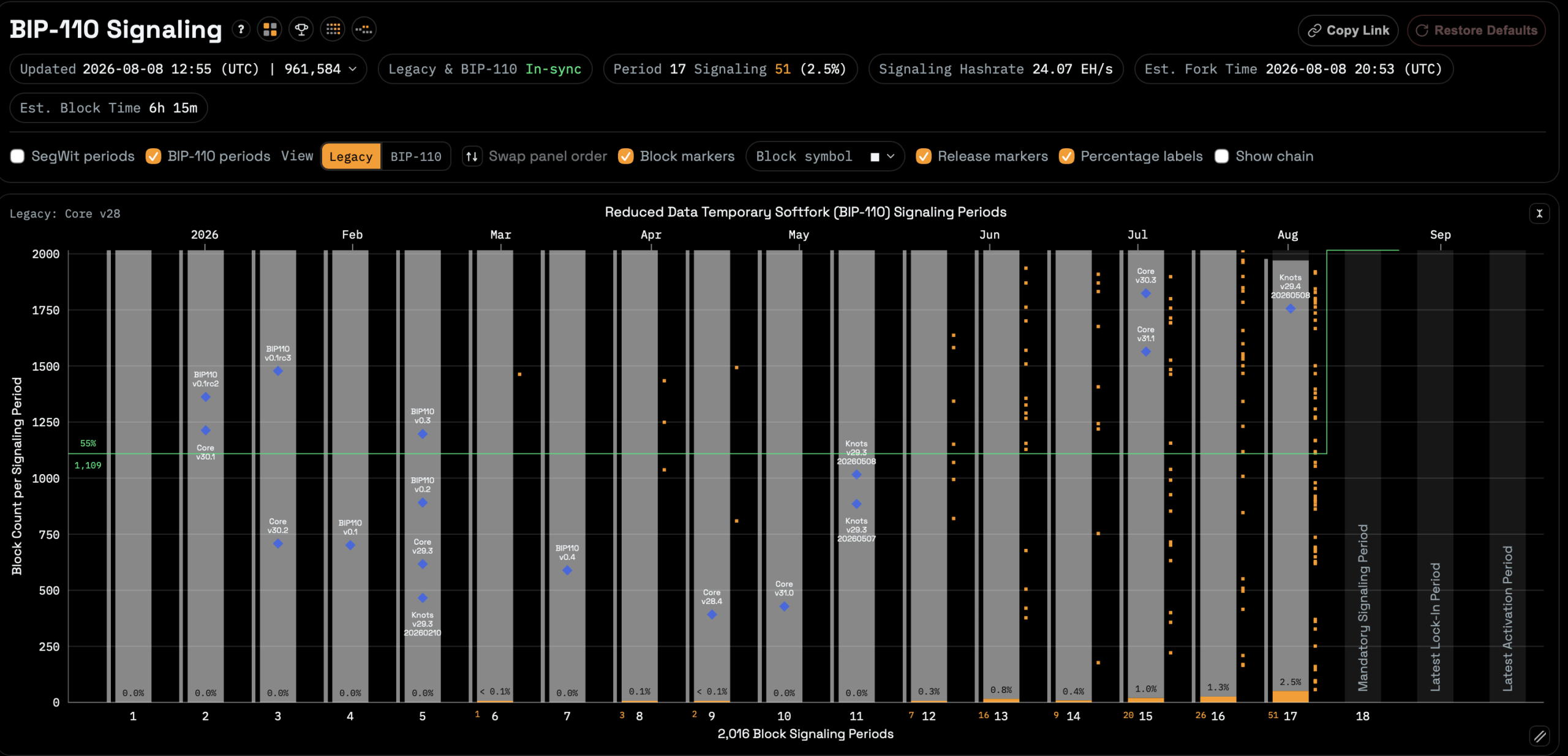Click the period 17 orange signaling bar
The image size is (1568, 756).
point(1291,697)
